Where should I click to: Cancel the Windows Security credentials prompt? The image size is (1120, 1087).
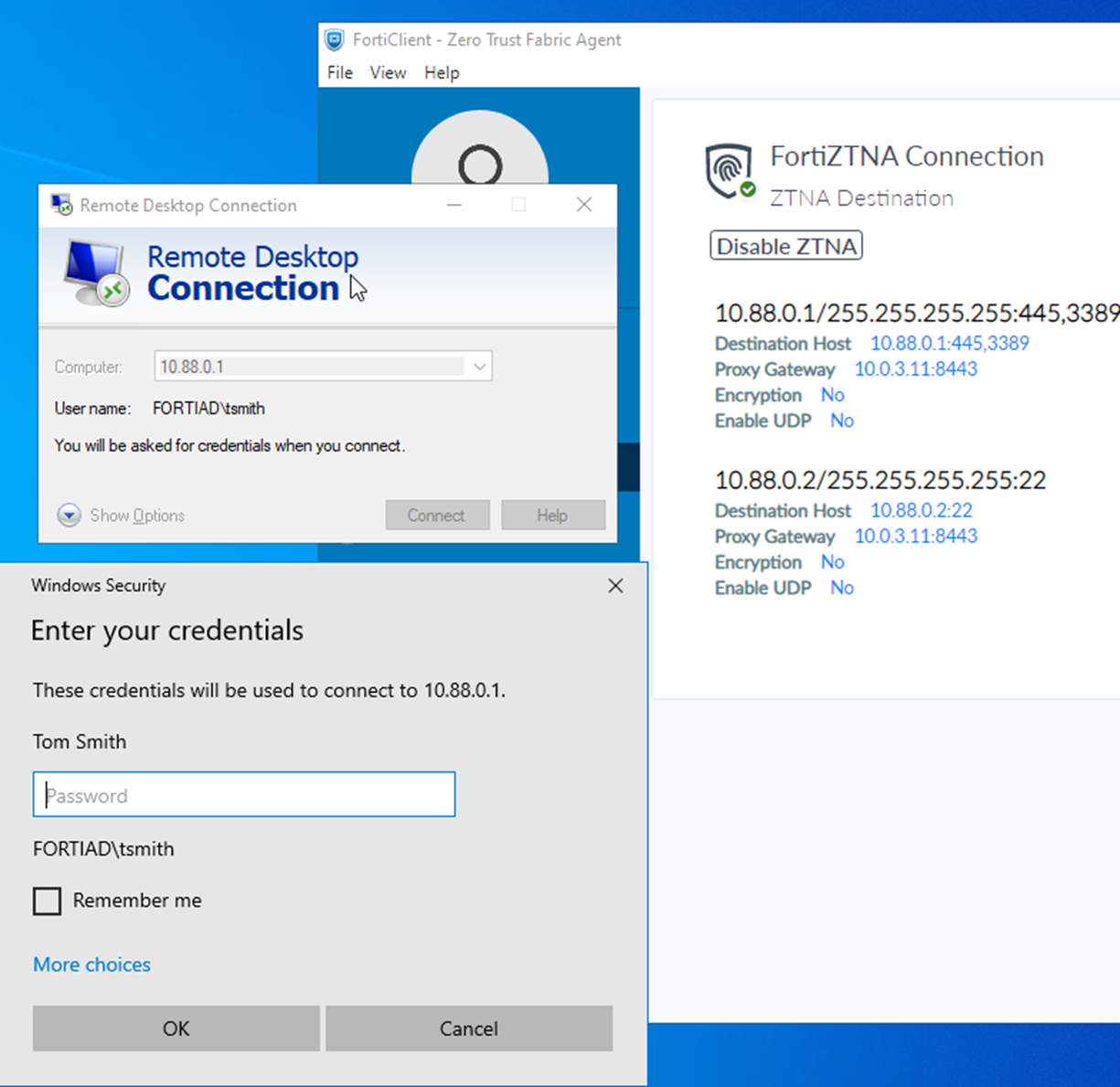click(x=469, y=1028)
